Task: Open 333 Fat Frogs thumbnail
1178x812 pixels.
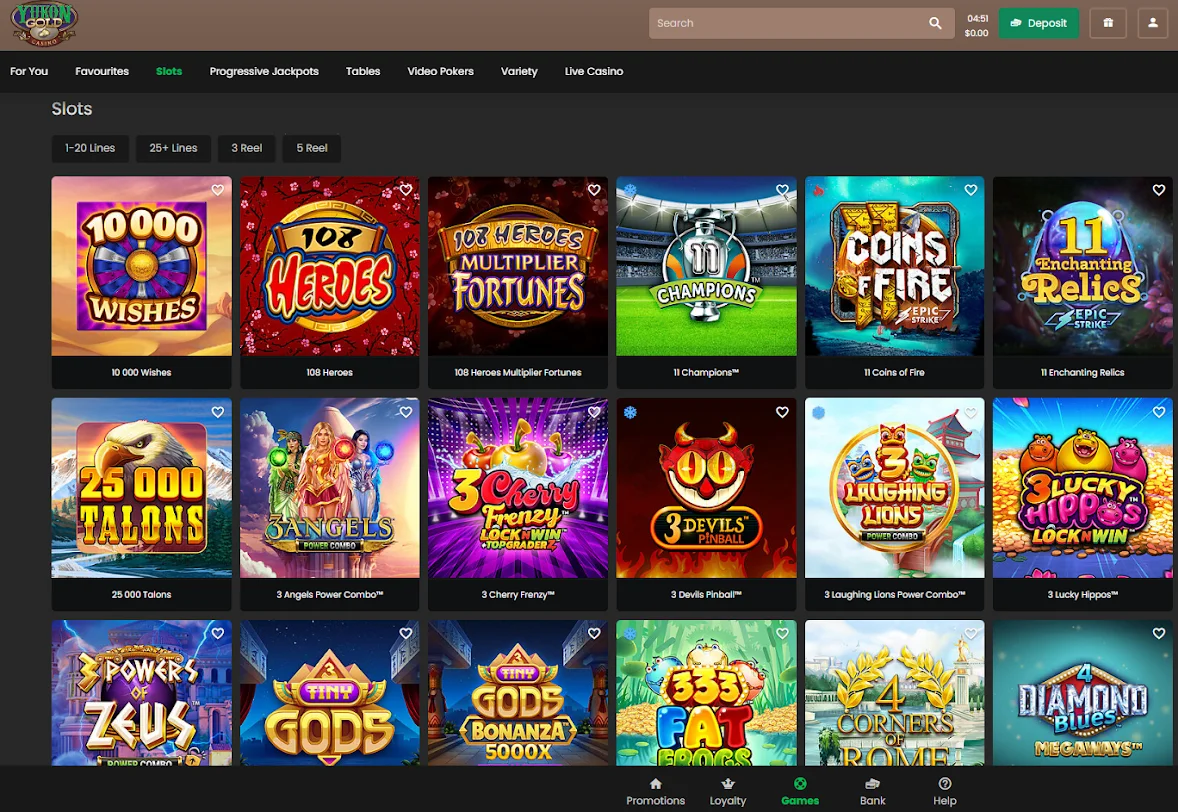Action: 706,693
